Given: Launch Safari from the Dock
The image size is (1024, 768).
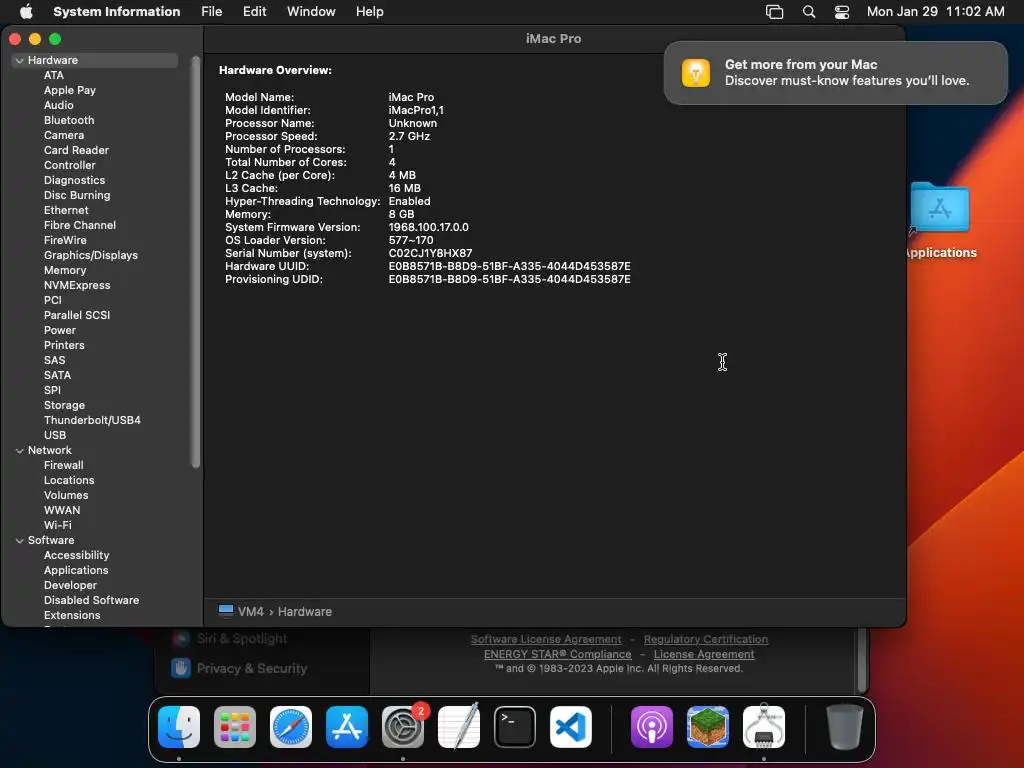Looking at the screenshot, I should [291, 727].
